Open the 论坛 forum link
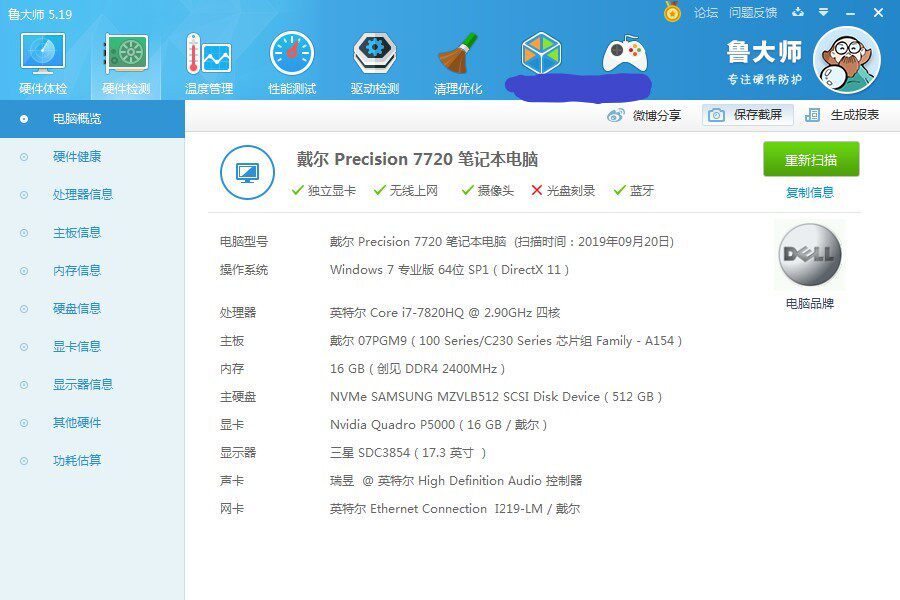Image resolution: width=900 pixels, height=600 pixels. (705, 13)
